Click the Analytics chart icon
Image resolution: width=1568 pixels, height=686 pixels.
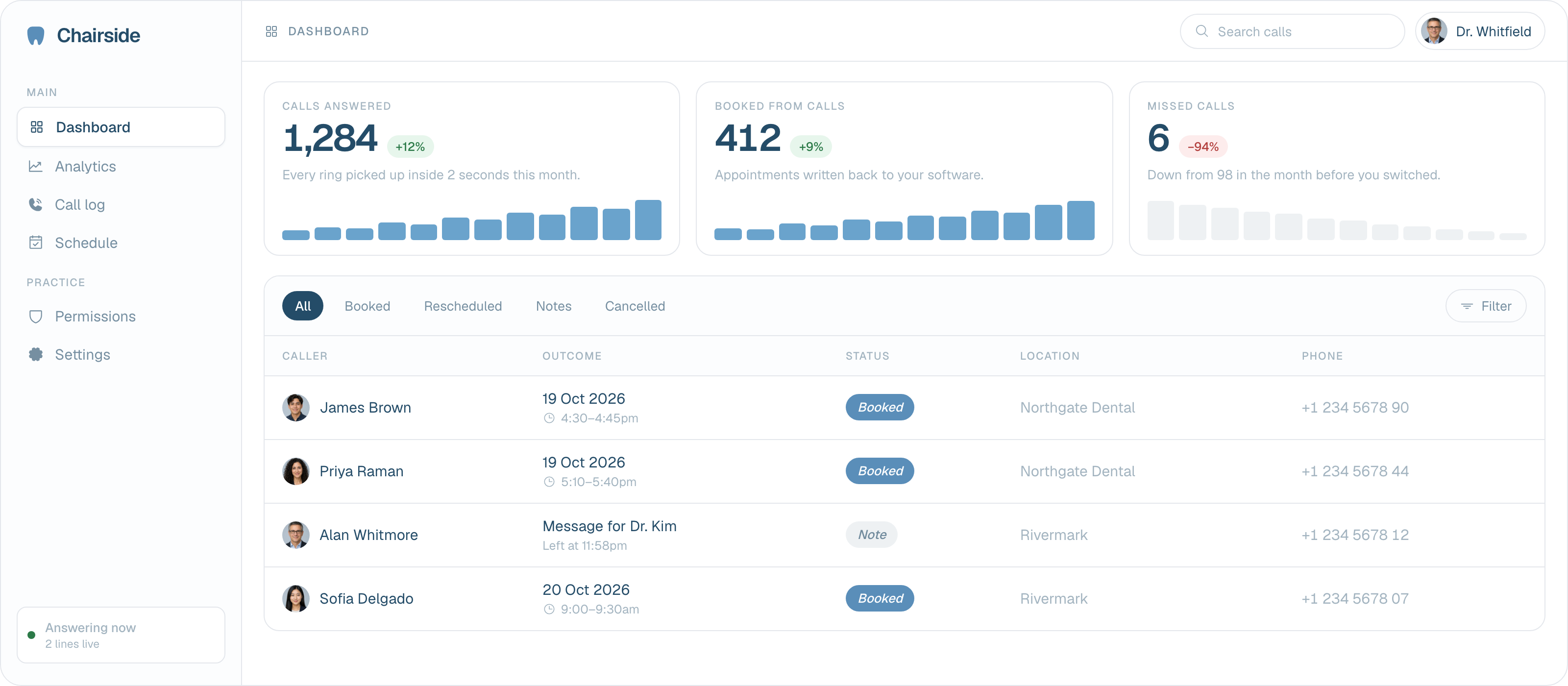click(35, 166)
